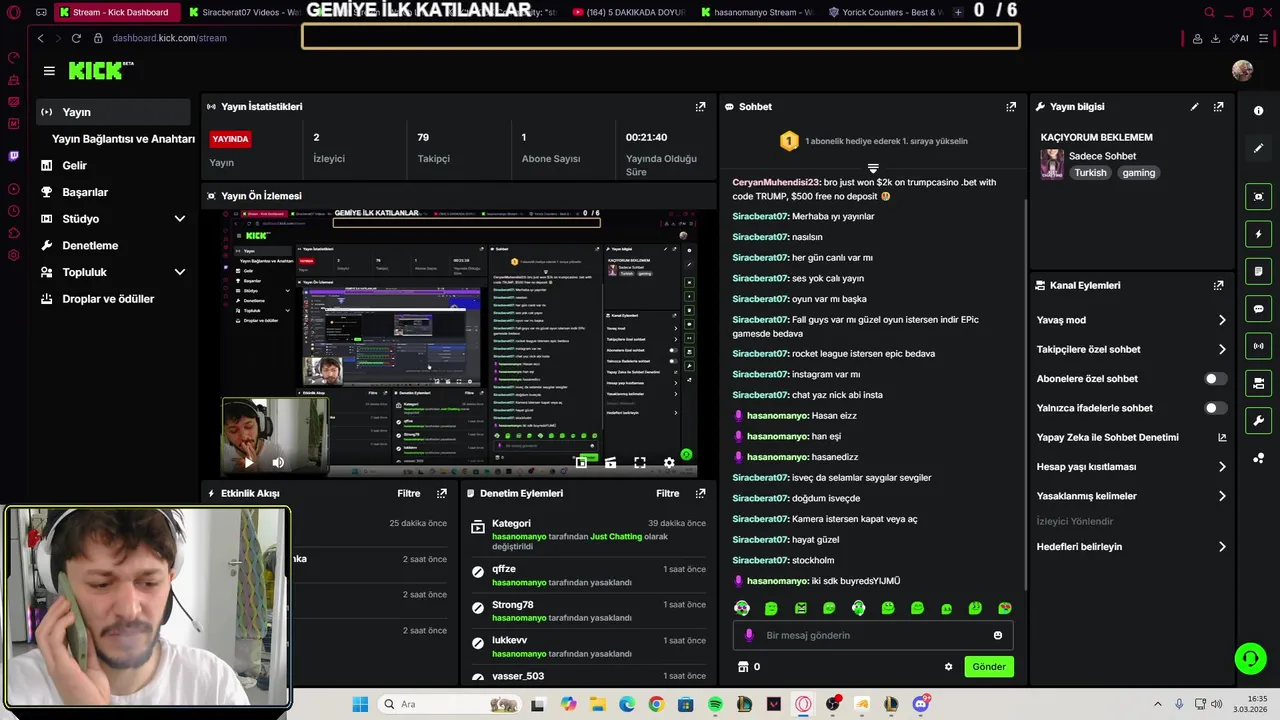Open Discord from the Windows taskbar
The height and width of the screenshot is (720, 1280).
pos(920,704)
